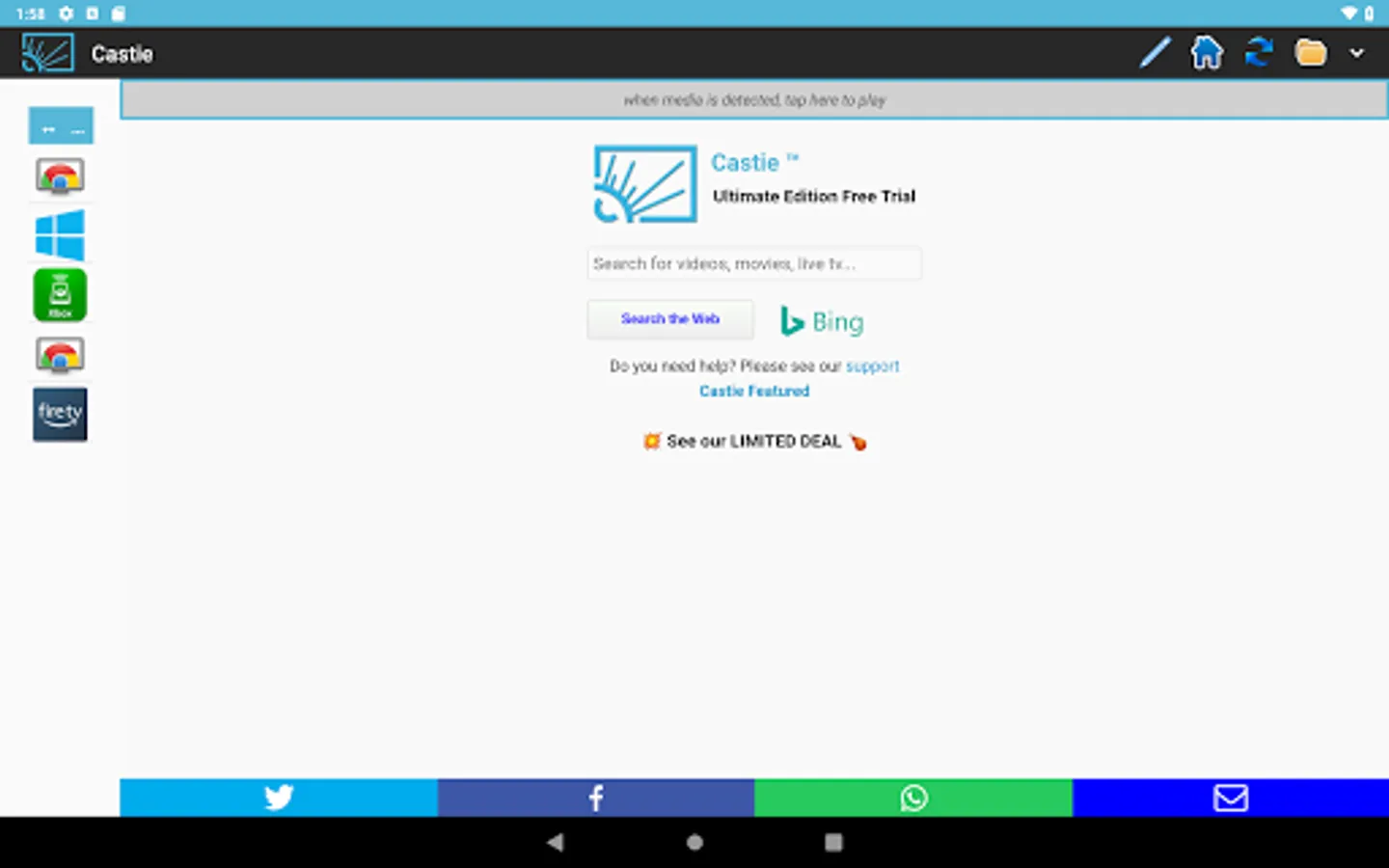Refresh the page with blue arrows icon
The height and width of the screenshot is (868, 1389).
tap(1259, 52)
